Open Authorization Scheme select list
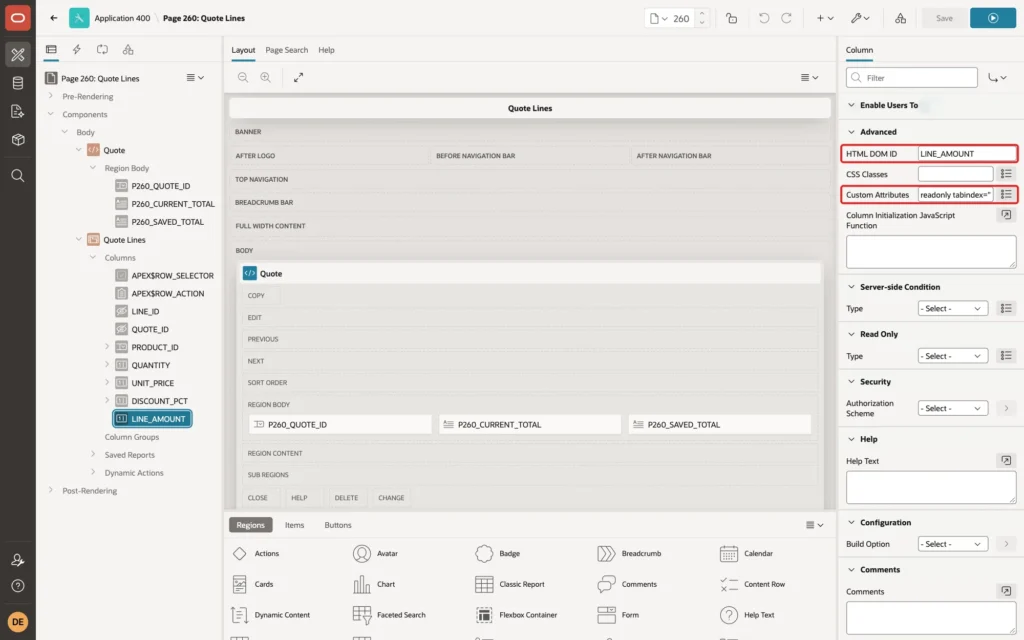The height and width of the screenshot is (640, 1024). tap(952, 408)
